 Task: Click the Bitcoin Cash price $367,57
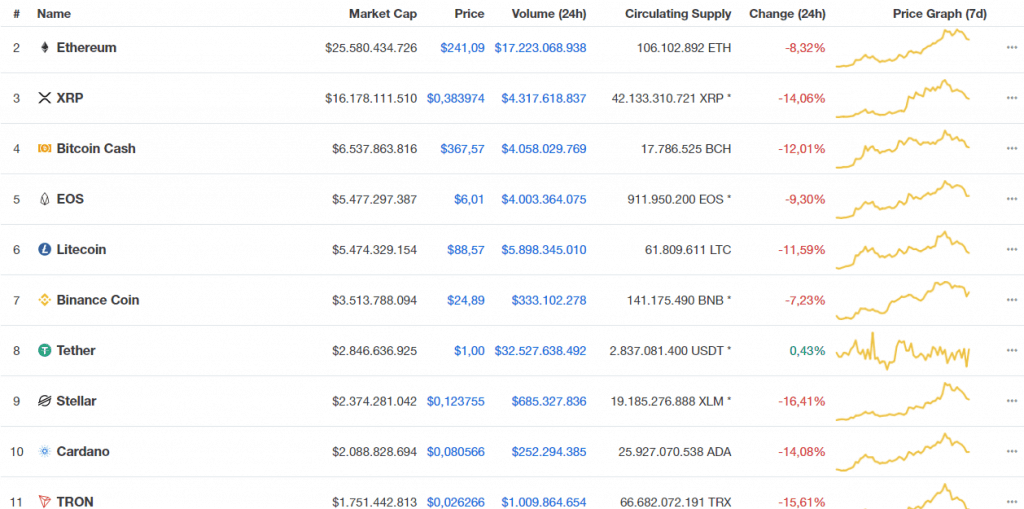462,148
